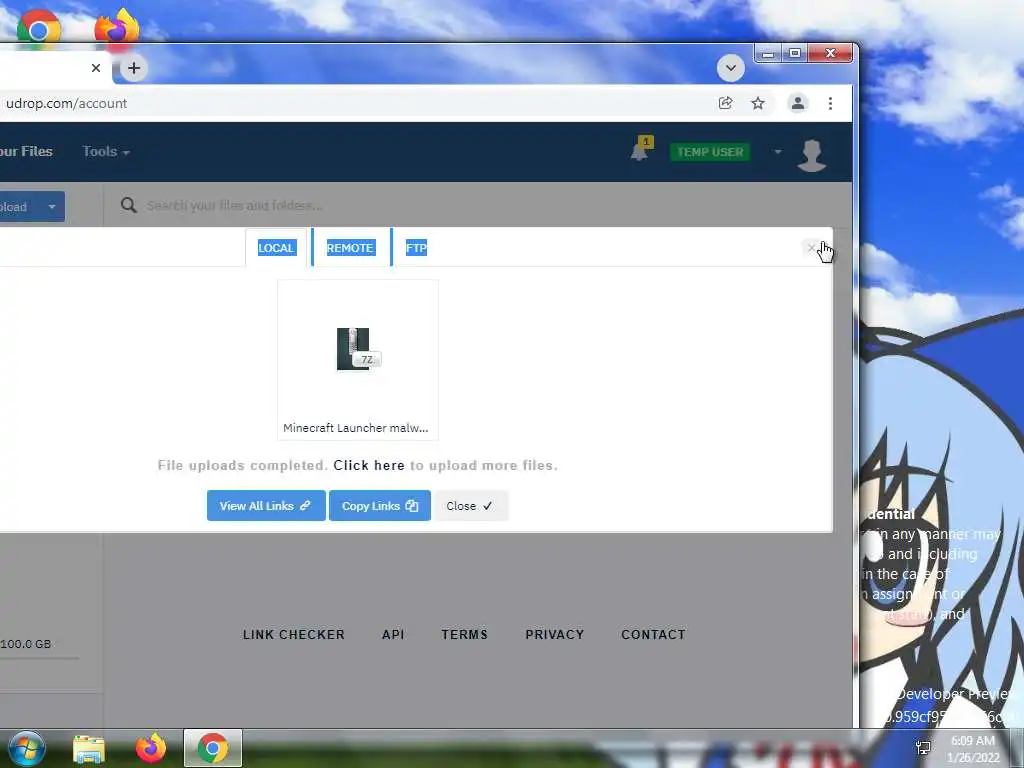The image size is (1024, 768).
Task: Open API footer link
Action: [393, 635]
